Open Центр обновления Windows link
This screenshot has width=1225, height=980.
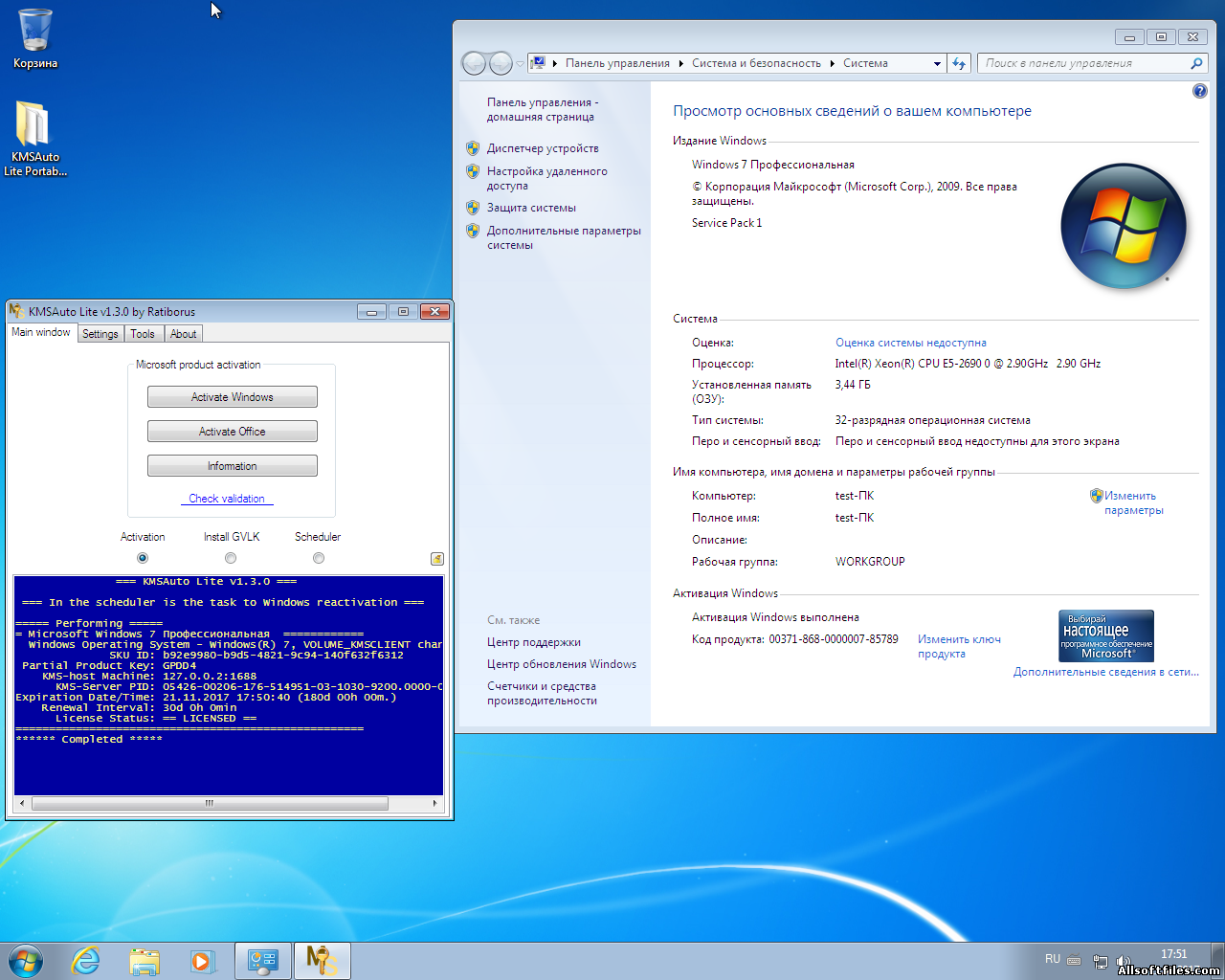tap(562, 664)
